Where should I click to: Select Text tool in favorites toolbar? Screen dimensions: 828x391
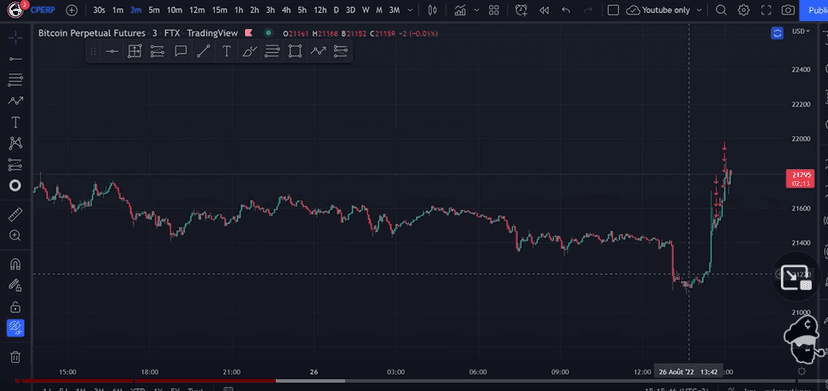226,51
